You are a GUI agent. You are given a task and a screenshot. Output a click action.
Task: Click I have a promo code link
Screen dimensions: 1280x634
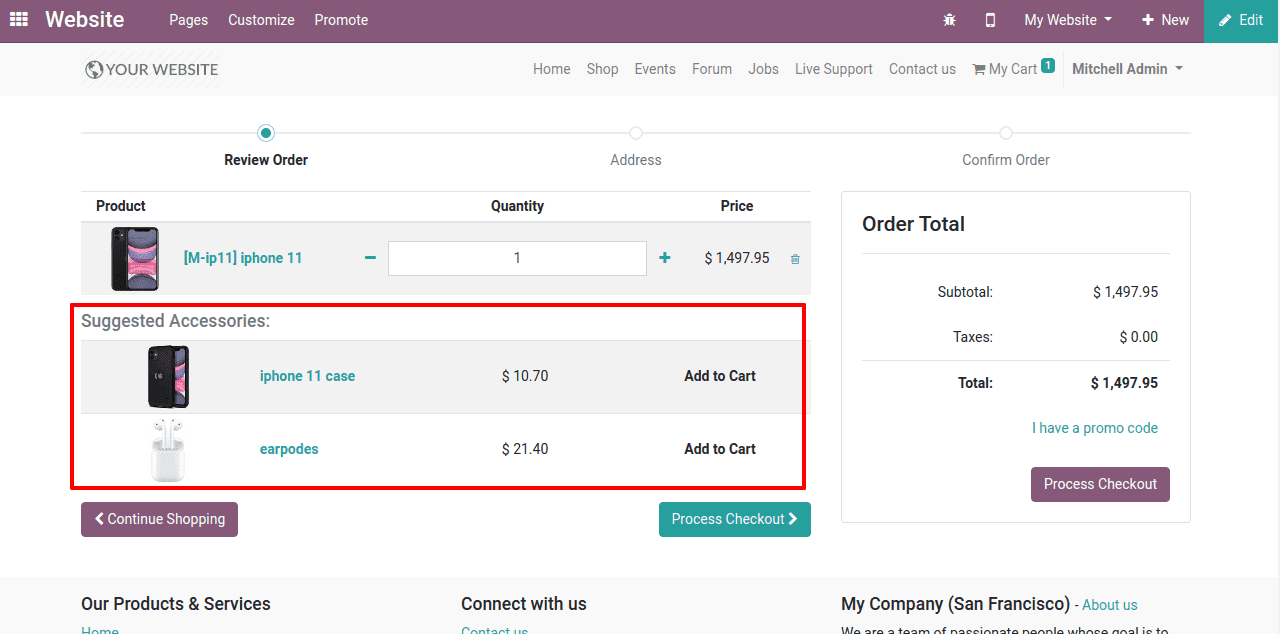tap(1094, 428)
